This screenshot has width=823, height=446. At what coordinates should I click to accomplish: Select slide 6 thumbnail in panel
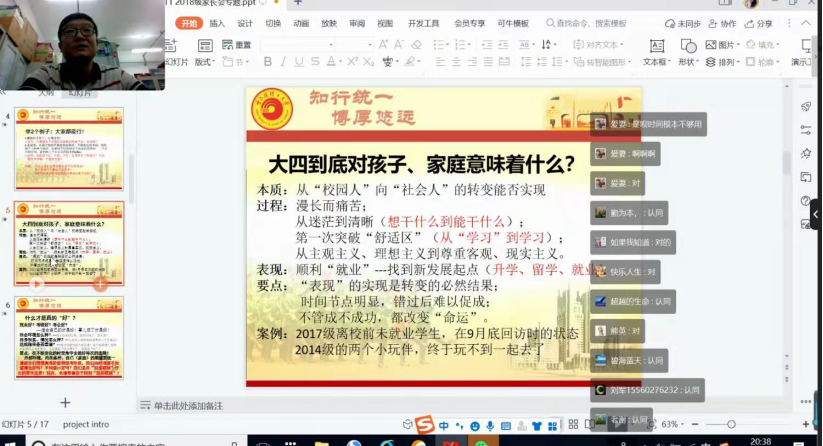coord(69,337)
